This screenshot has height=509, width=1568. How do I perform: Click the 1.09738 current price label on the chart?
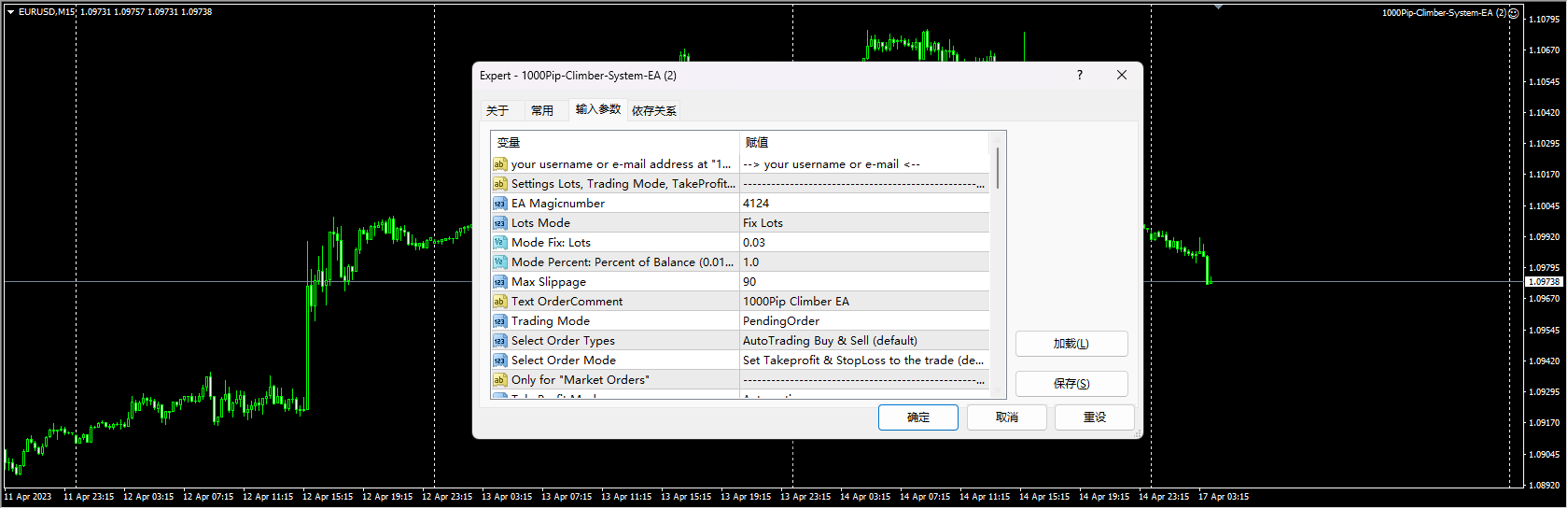(x=1545, y=281)
